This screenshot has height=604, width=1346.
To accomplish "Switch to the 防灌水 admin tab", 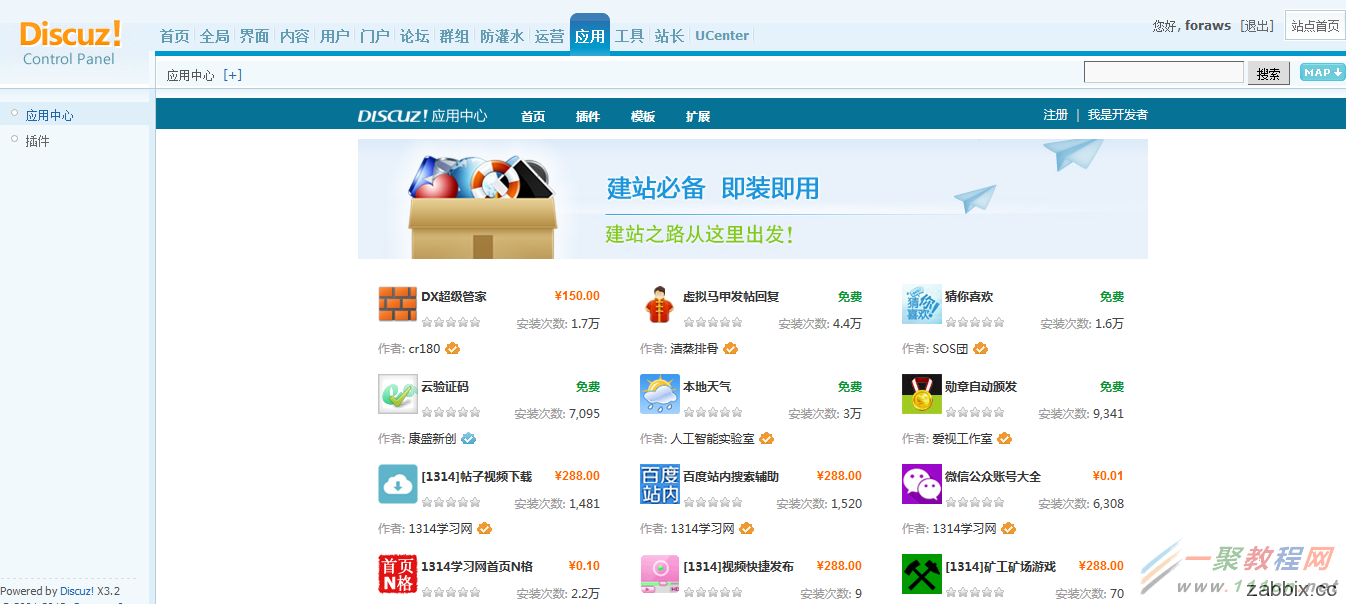I will tap(502, 36).
